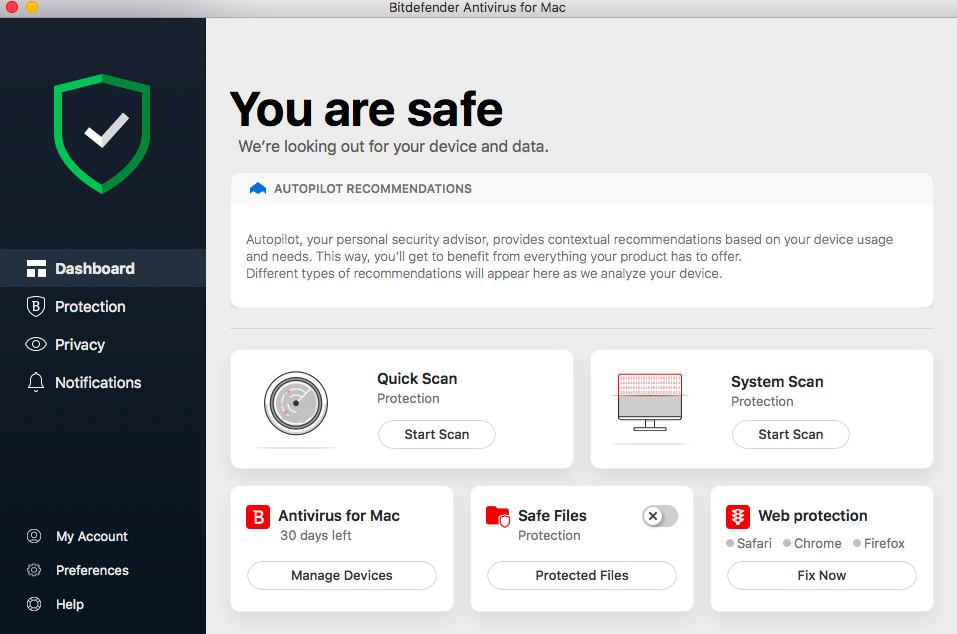This screenshot has height=634, width=957.
Task: Click the System Scan monitor icon
Action: pos(649,402)
